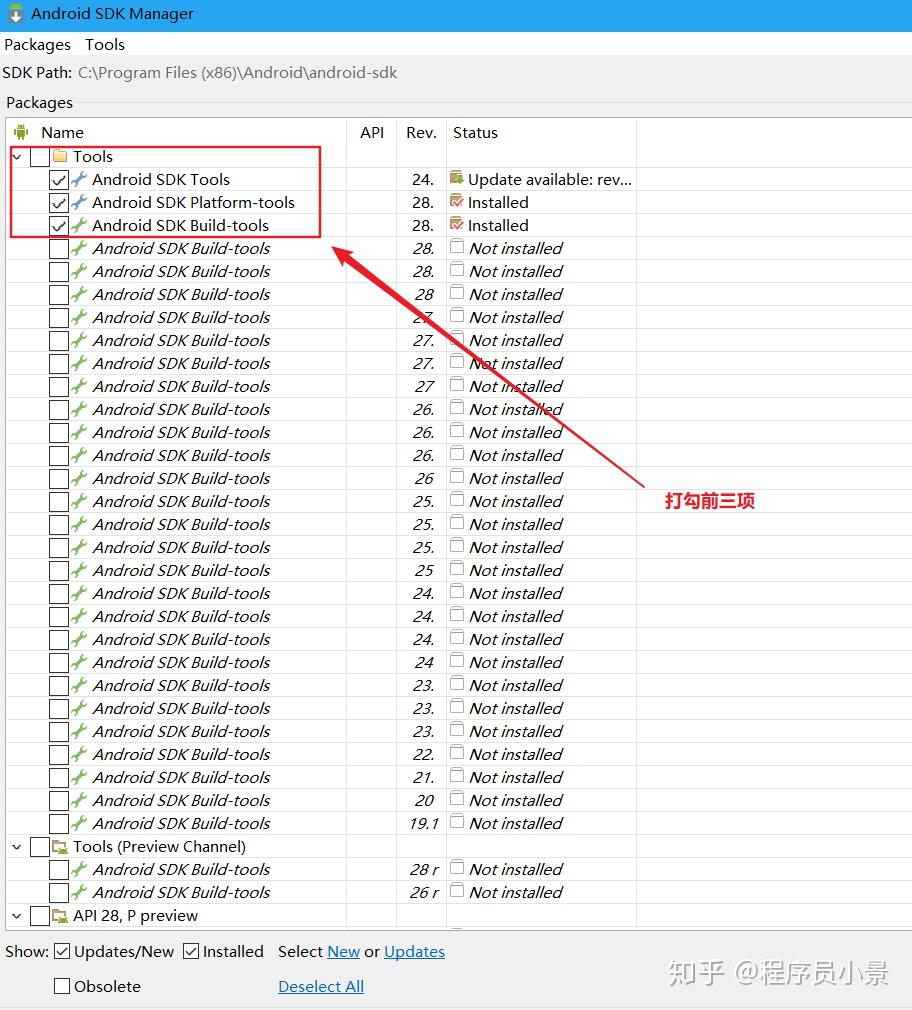Viewport: 912px width, 1010px height.
Task: Click wrench icon on Build-tools rev 19.1 row
Action: coord(79,823)
